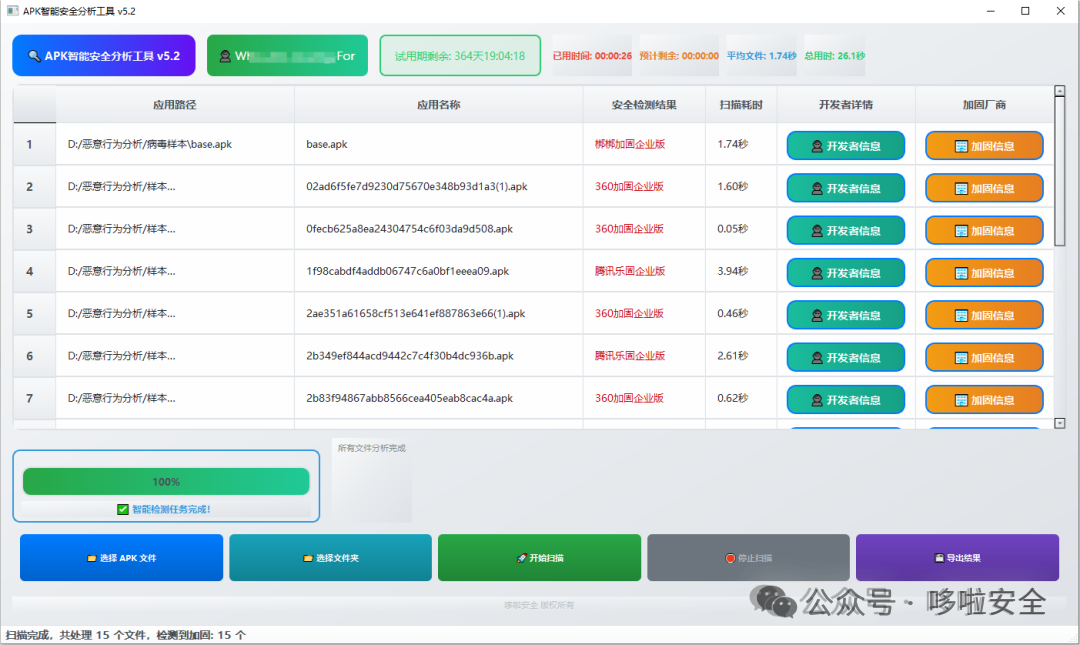
Task: Open 加固信息 for 0fecb625a8ea24304754c6f03da9d508.apk
Action: pyautogui.click(x=984, y=230)
